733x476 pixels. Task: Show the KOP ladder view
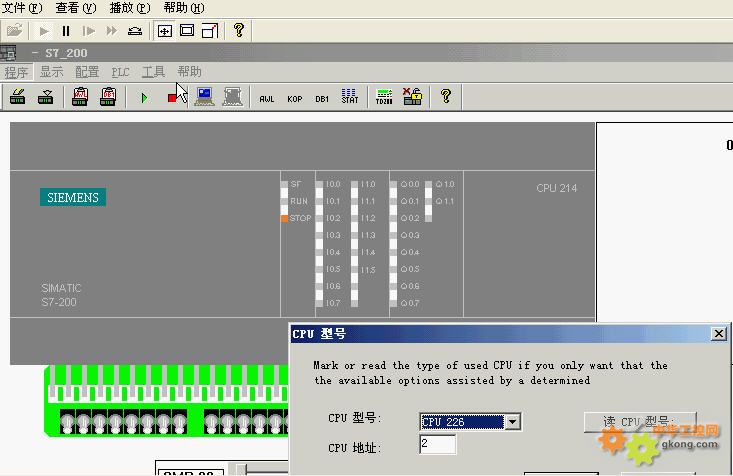pos(295,99)
